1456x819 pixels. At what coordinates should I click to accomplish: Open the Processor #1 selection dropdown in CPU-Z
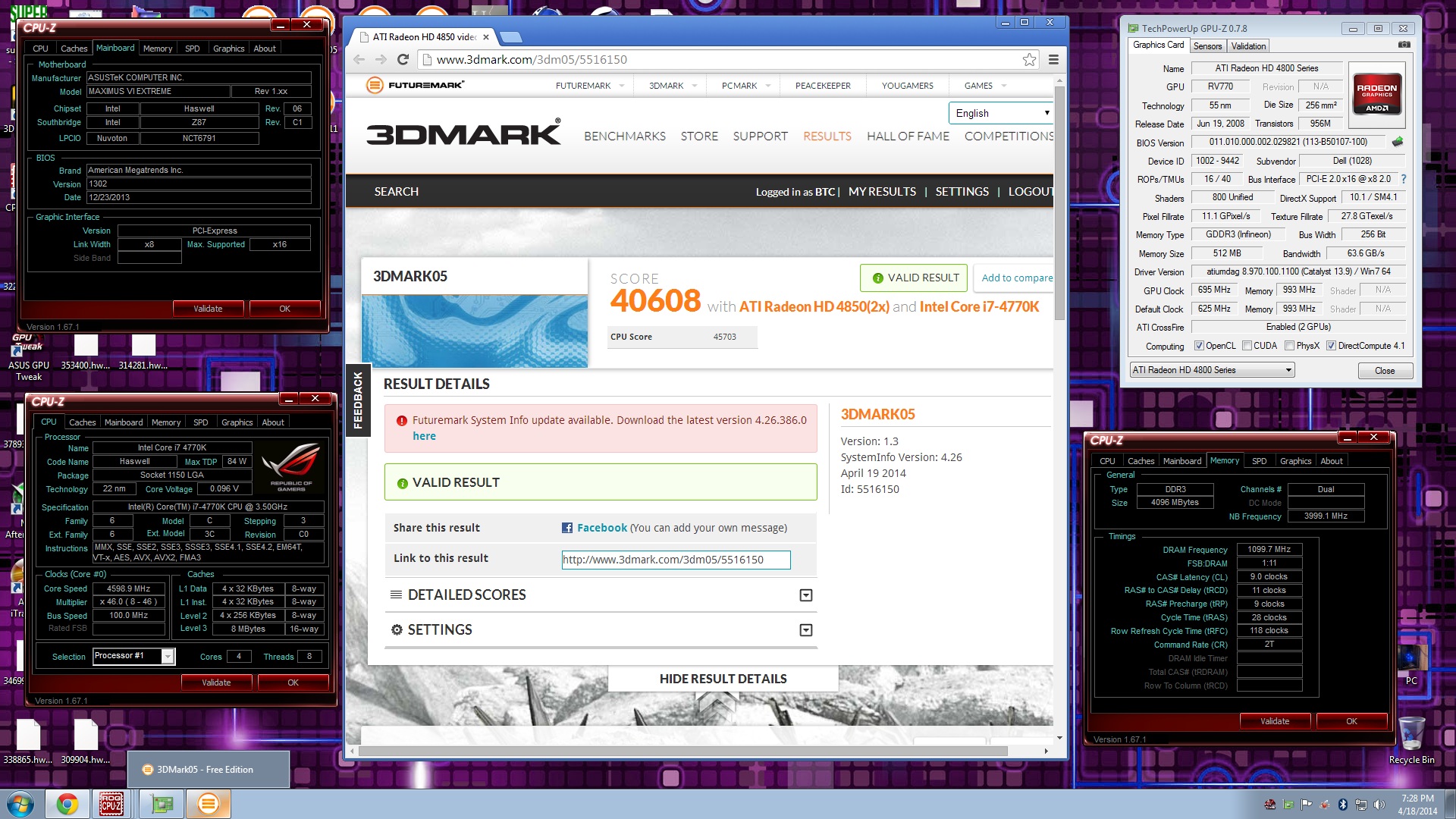(x=134, y=656)
